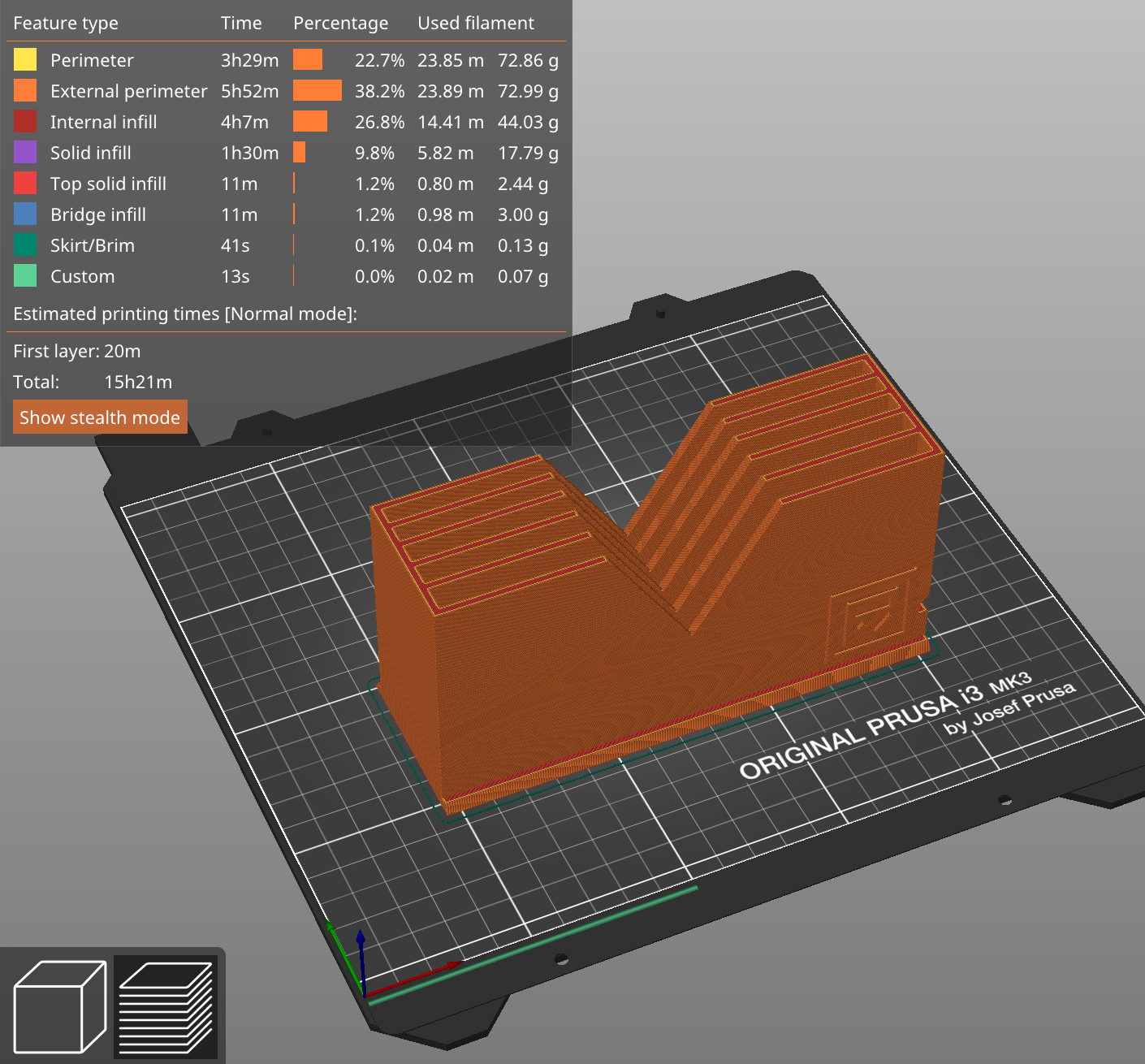
Task: Select the External perimeter legend label
Action: pos(129,91)
